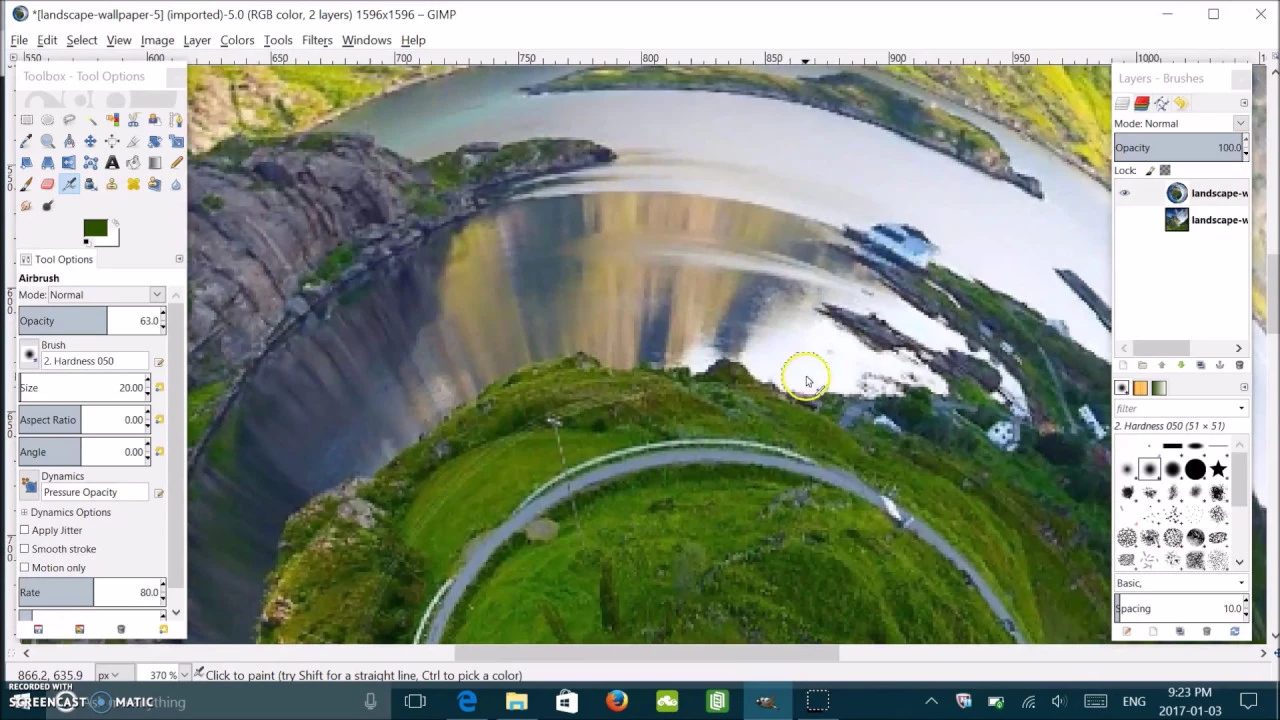Select the second landscape layer thumbnail

click(1176, 220)
